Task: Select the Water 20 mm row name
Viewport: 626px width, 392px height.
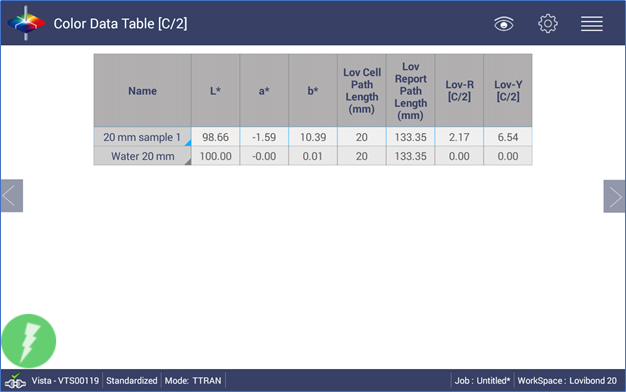Action: (143, 156)
